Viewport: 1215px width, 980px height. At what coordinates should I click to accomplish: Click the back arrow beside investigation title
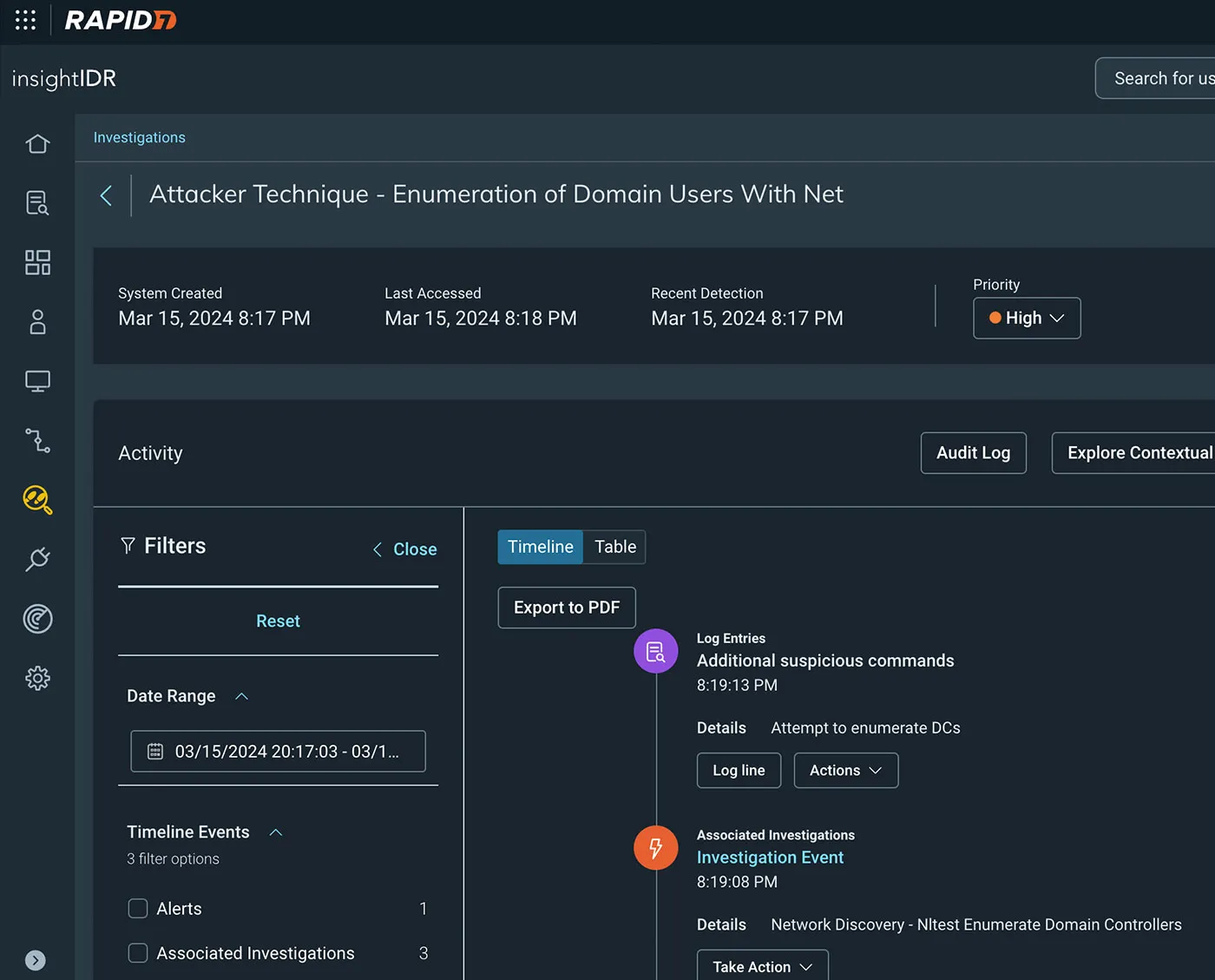[106, 195]
